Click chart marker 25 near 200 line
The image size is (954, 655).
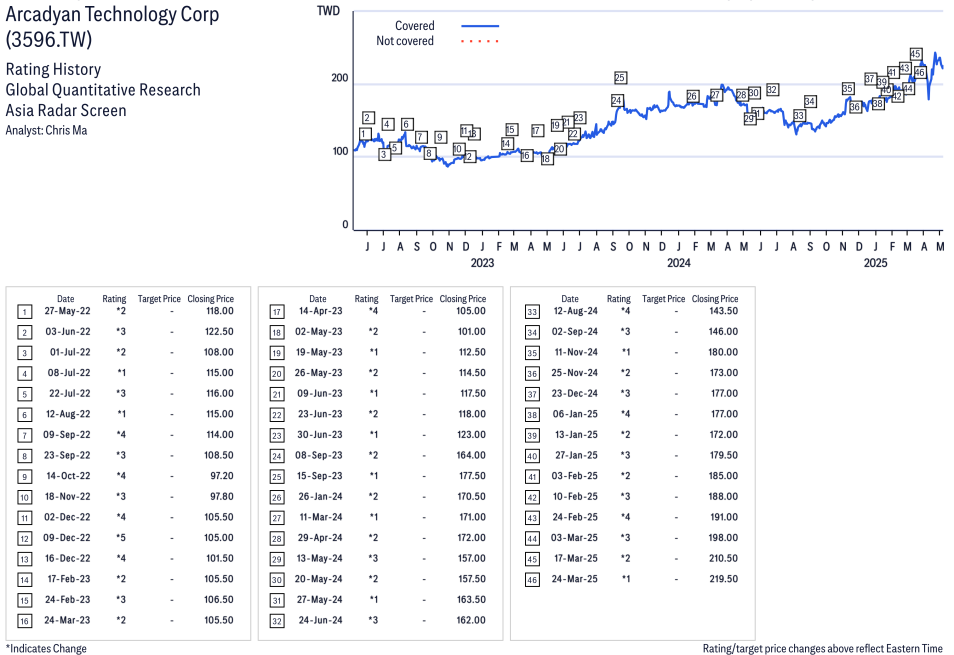pyautogui.click(x=619, y=78)
